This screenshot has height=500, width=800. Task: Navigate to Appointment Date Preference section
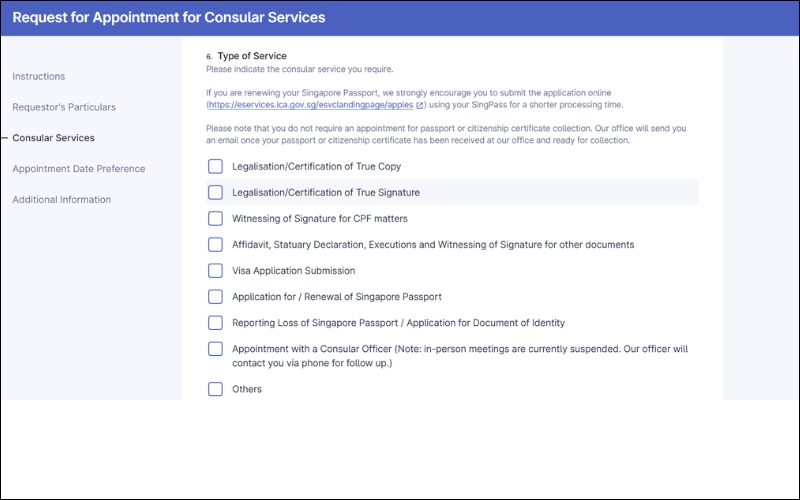78,169
